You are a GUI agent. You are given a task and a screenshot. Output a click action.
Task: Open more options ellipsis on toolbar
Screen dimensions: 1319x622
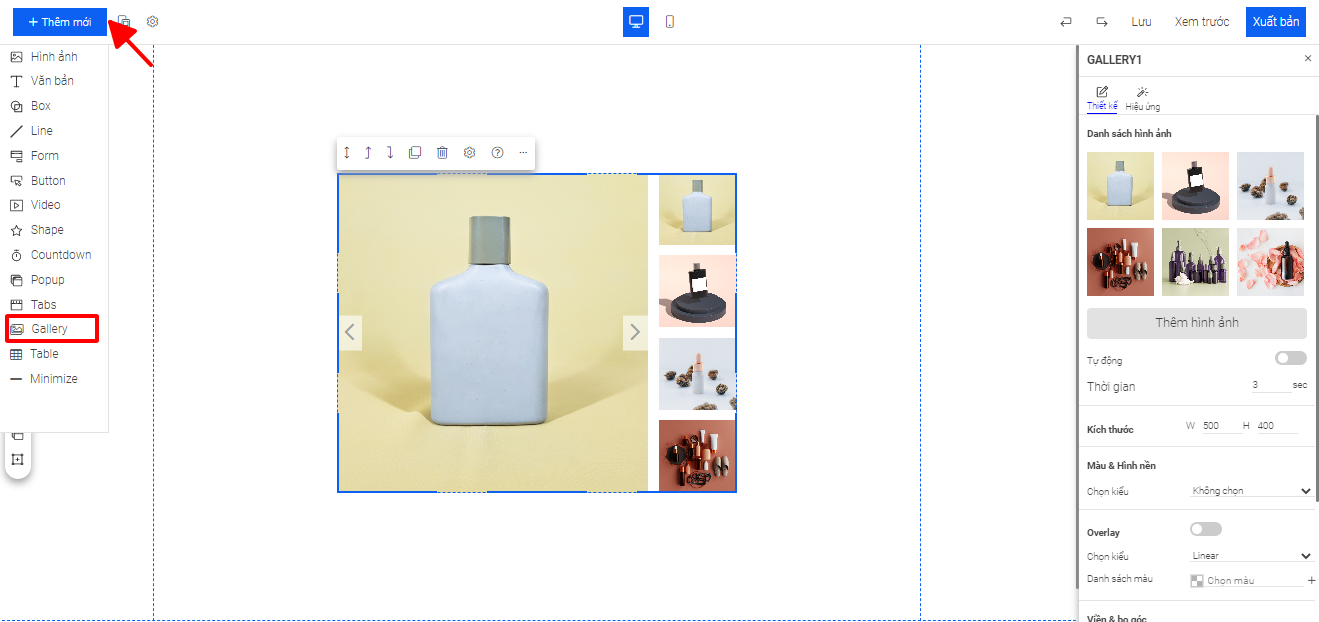coord(523,153)
